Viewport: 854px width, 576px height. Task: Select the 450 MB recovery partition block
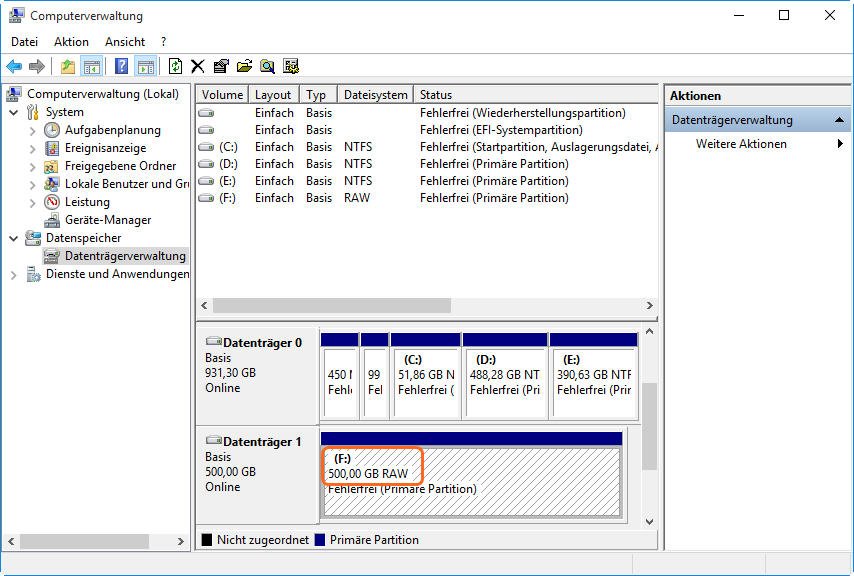(340, 376)
